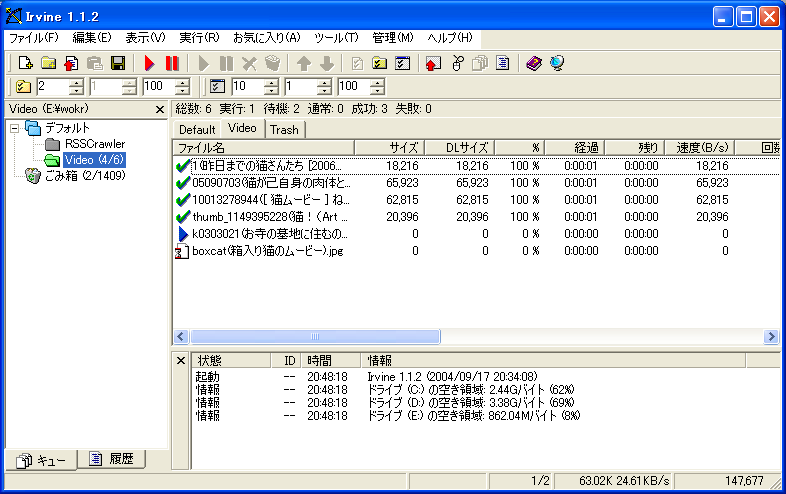Click the gray copy documents icon
786x494 pixels.
point(480,63)
